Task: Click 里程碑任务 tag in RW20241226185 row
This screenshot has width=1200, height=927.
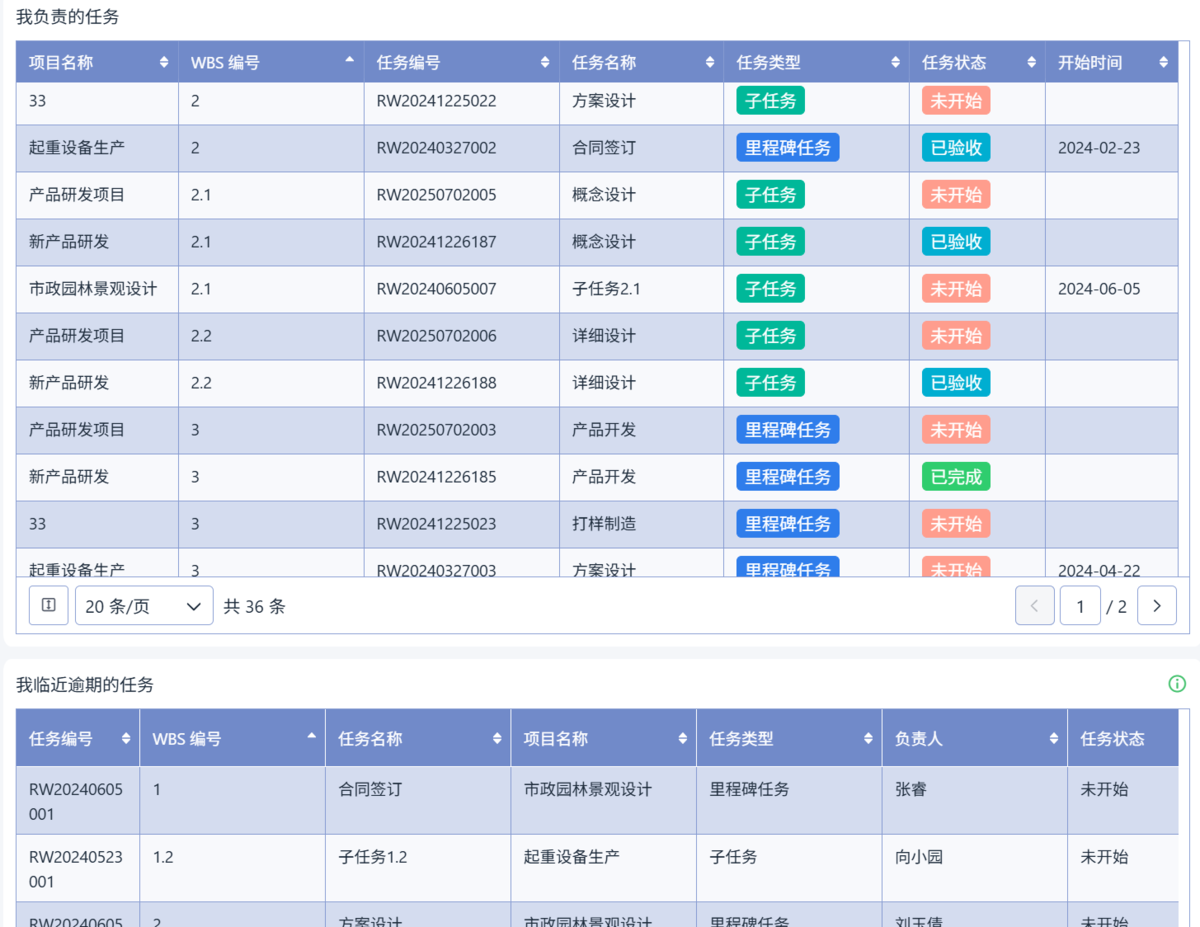Action: [x=787, y=477]
